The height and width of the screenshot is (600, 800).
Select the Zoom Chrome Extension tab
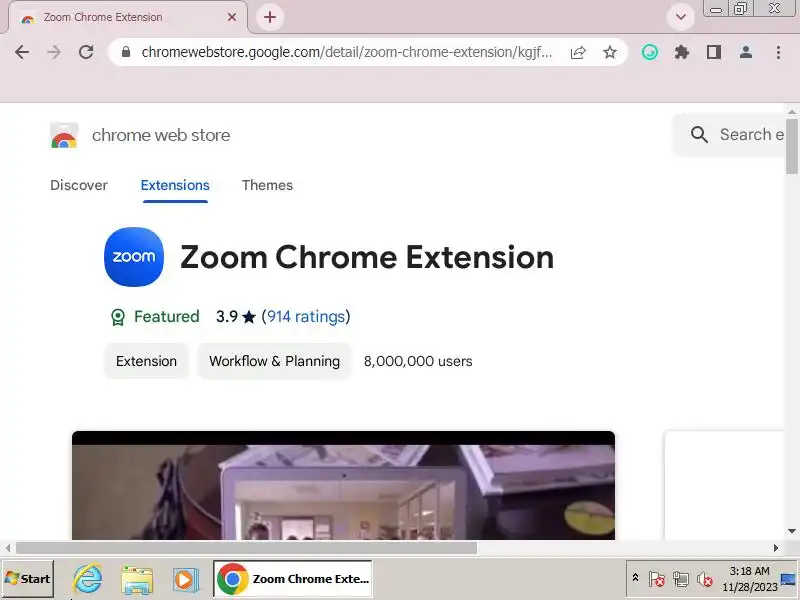tap(128, 17)
